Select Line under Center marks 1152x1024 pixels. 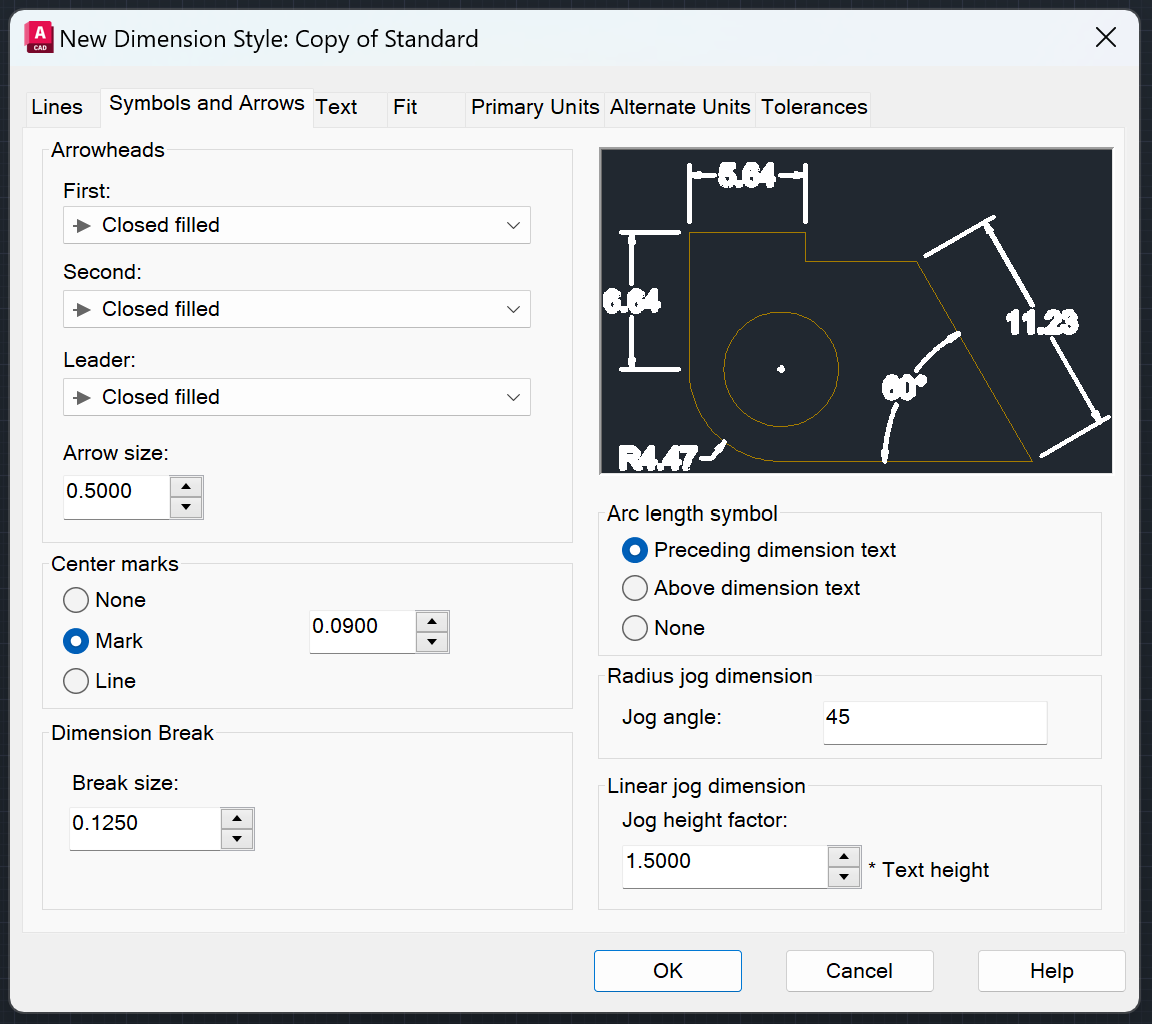coord(75,681)
